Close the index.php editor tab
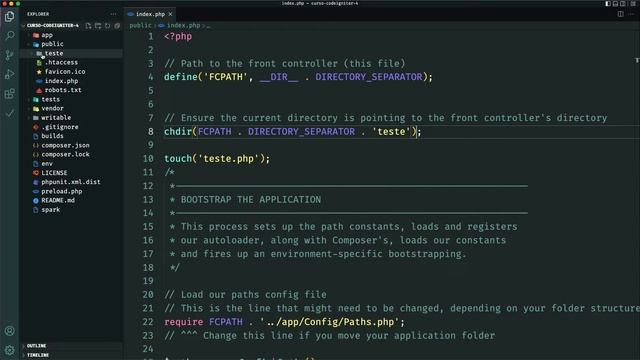The image size is (640, 360). click(x=170, y=14)
